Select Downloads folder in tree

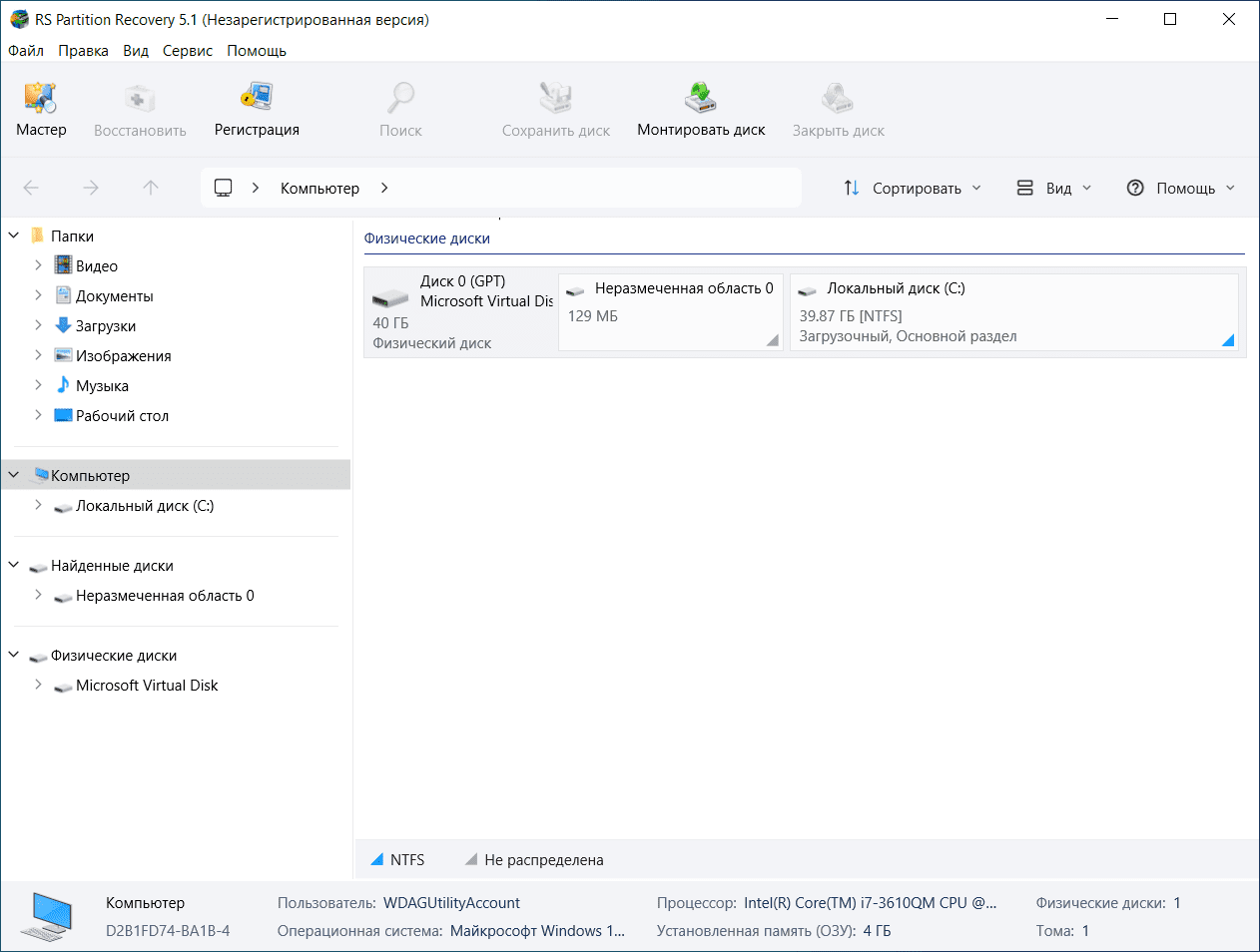pos(105,326)
